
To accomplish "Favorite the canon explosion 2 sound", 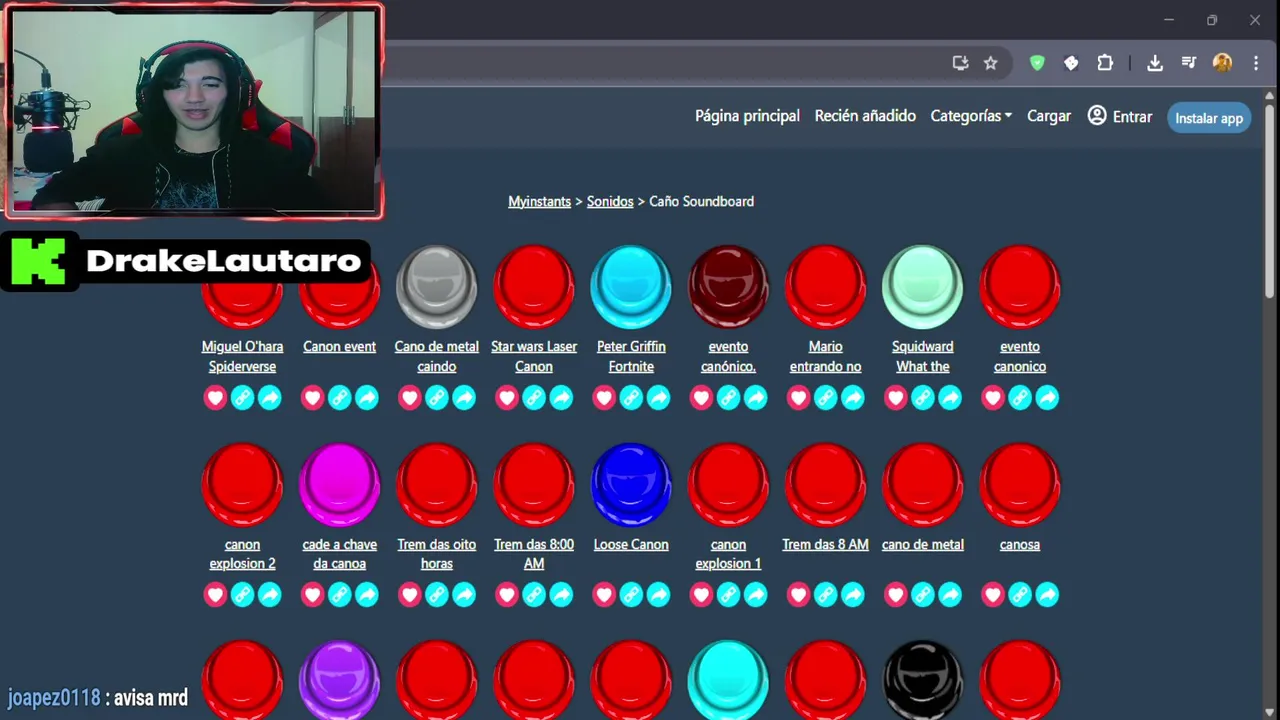I will 215,595.
